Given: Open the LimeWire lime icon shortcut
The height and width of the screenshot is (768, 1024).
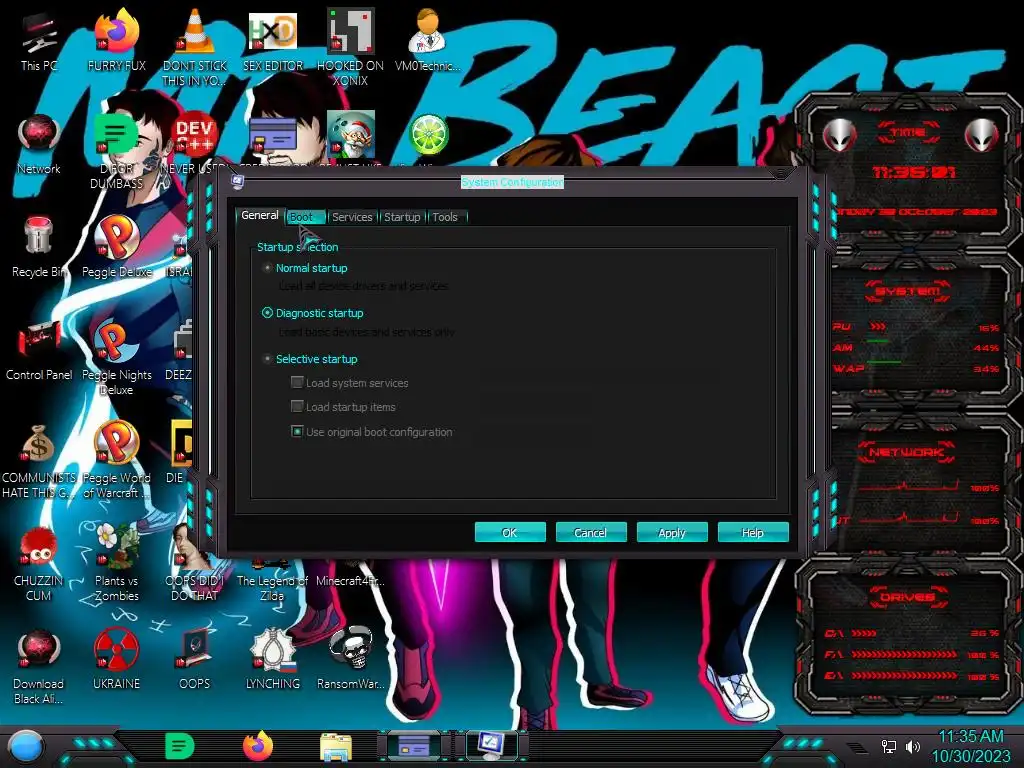Looking at the screenshot, I should click(428, 135).
